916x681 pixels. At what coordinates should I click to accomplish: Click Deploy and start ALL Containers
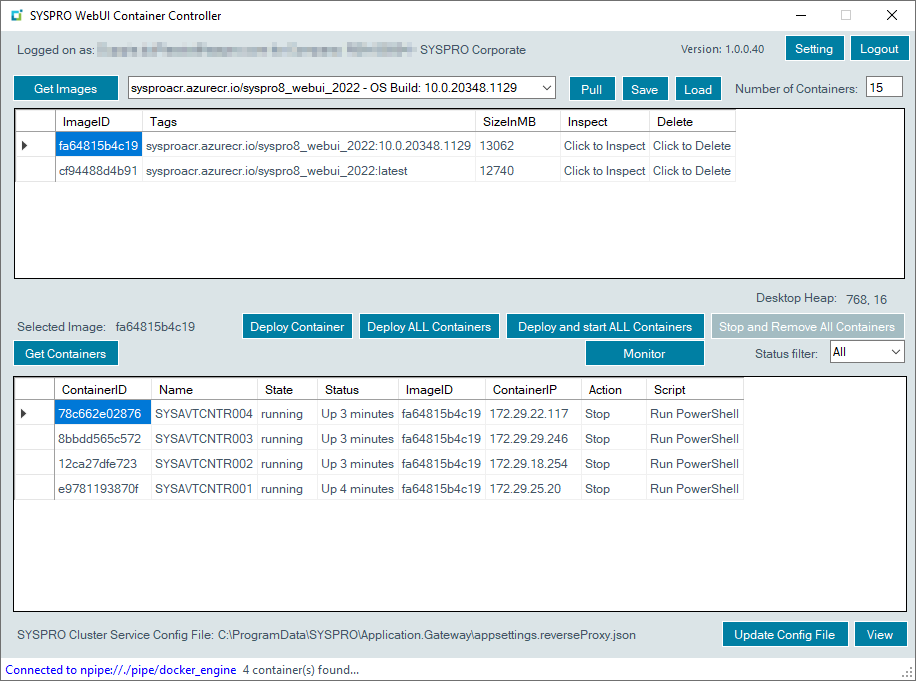tap(605, 327)
